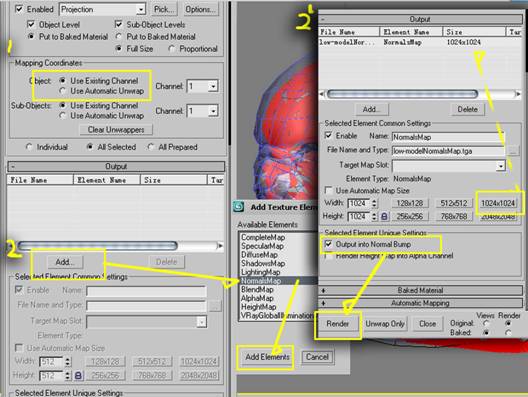The width and height of the screenshot is (528, 397).
Task: Choose the Individual radio option
Action: [29, 147]
